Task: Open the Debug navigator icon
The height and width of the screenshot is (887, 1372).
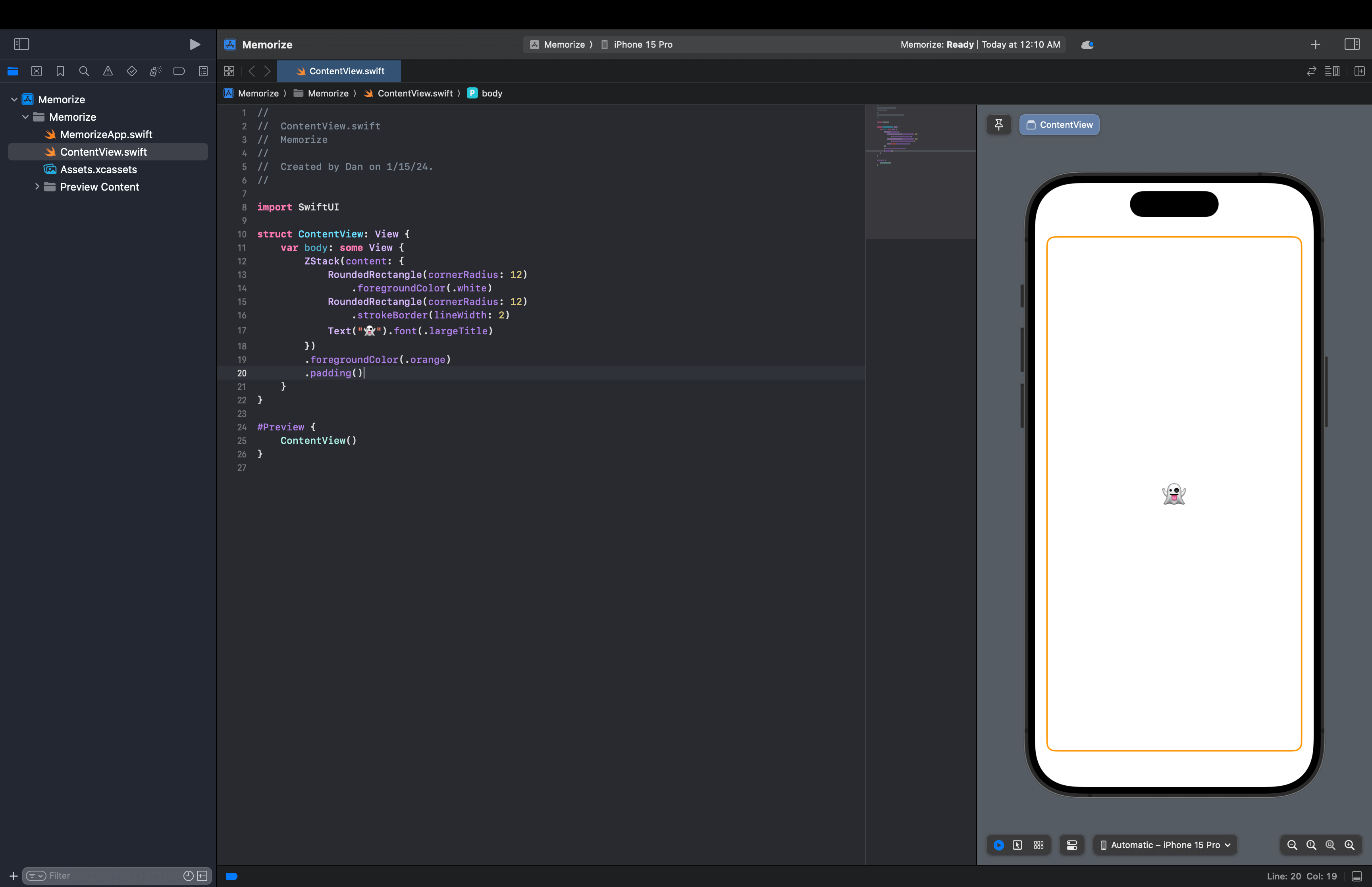Action: 156,71
